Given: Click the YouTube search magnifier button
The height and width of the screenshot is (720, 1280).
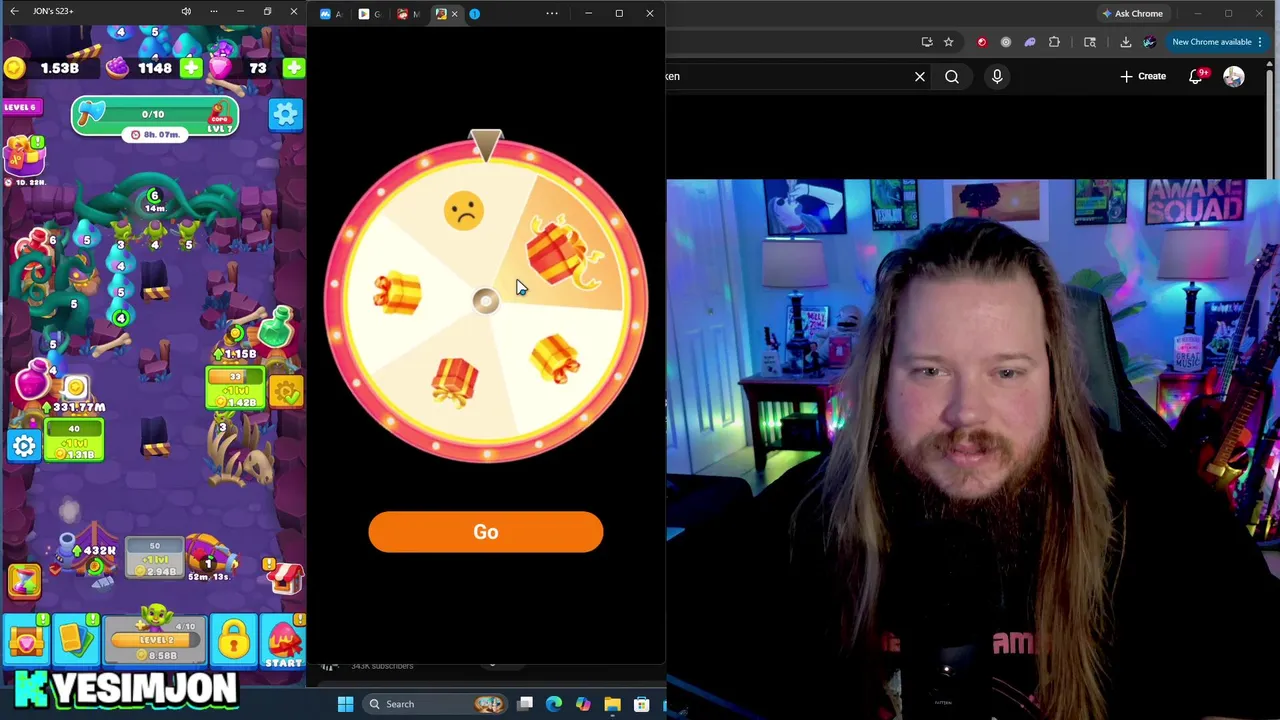Looking at the screenshot, I should click(x=952, y=76).
